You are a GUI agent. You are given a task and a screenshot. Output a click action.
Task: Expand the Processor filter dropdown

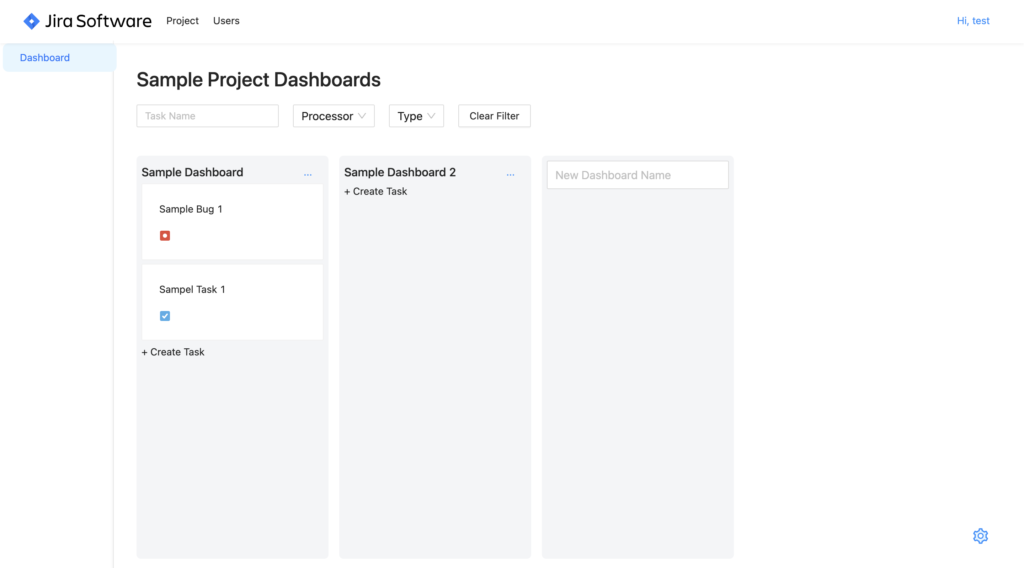coord(333,116)
